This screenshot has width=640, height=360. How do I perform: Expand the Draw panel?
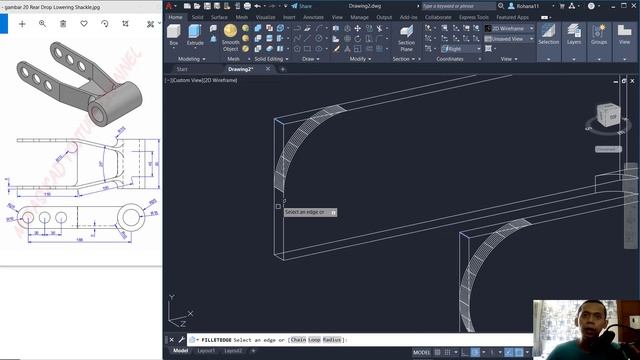311,59
